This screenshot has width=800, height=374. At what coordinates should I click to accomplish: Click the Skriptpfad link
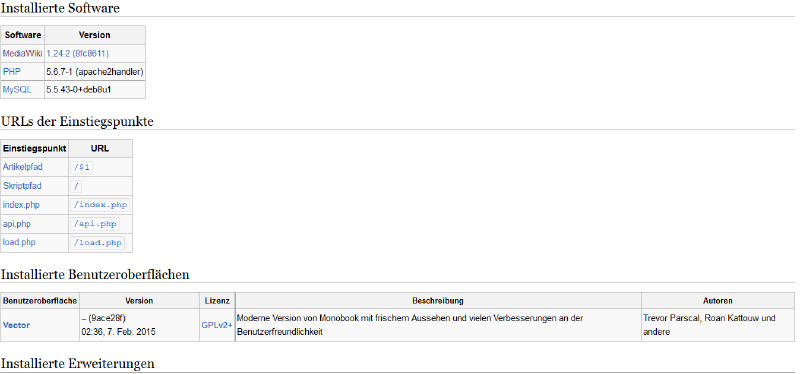point(22,186)
